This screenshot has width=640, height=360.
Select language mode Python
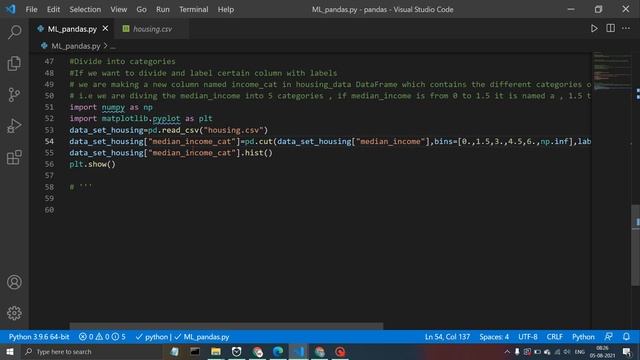pos(583,337)
